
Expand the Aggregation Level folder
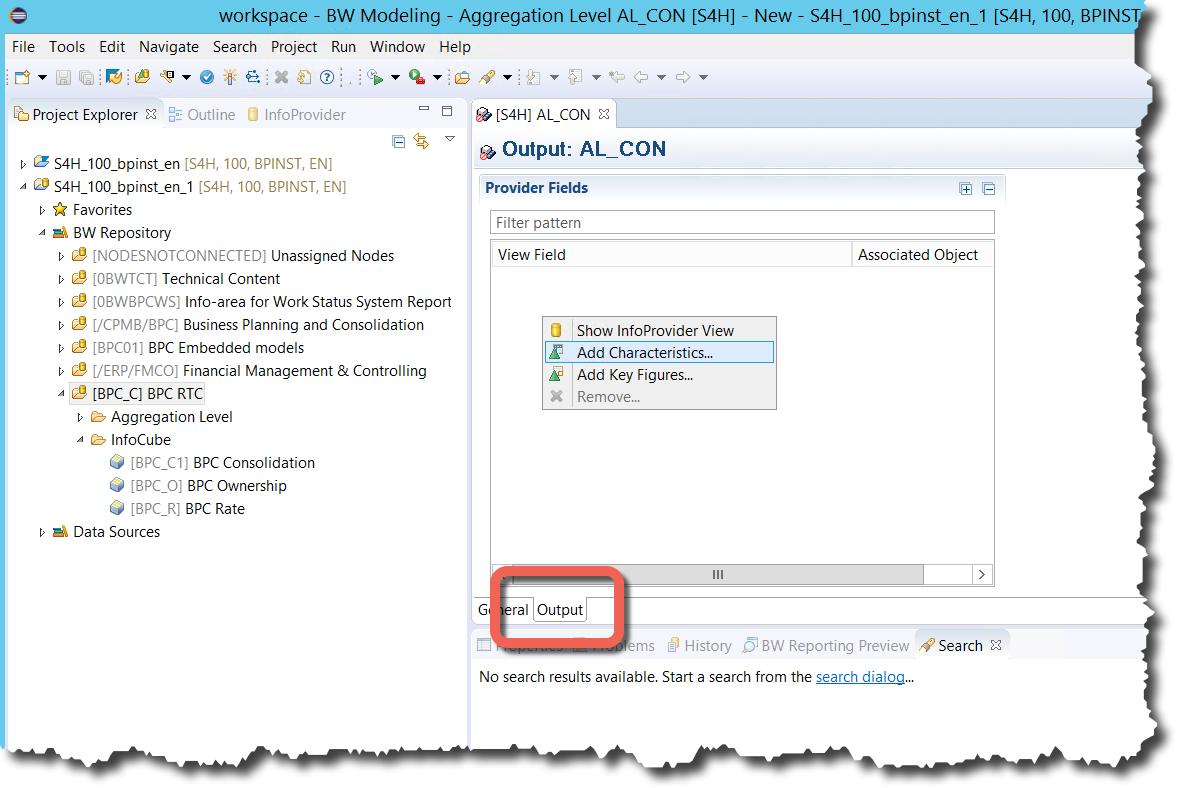[80, 417]
